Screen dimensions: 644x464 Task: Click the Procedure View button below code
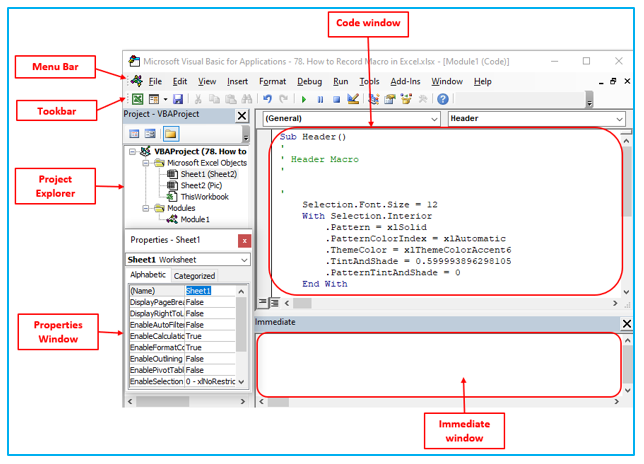[x=262, y=303]
